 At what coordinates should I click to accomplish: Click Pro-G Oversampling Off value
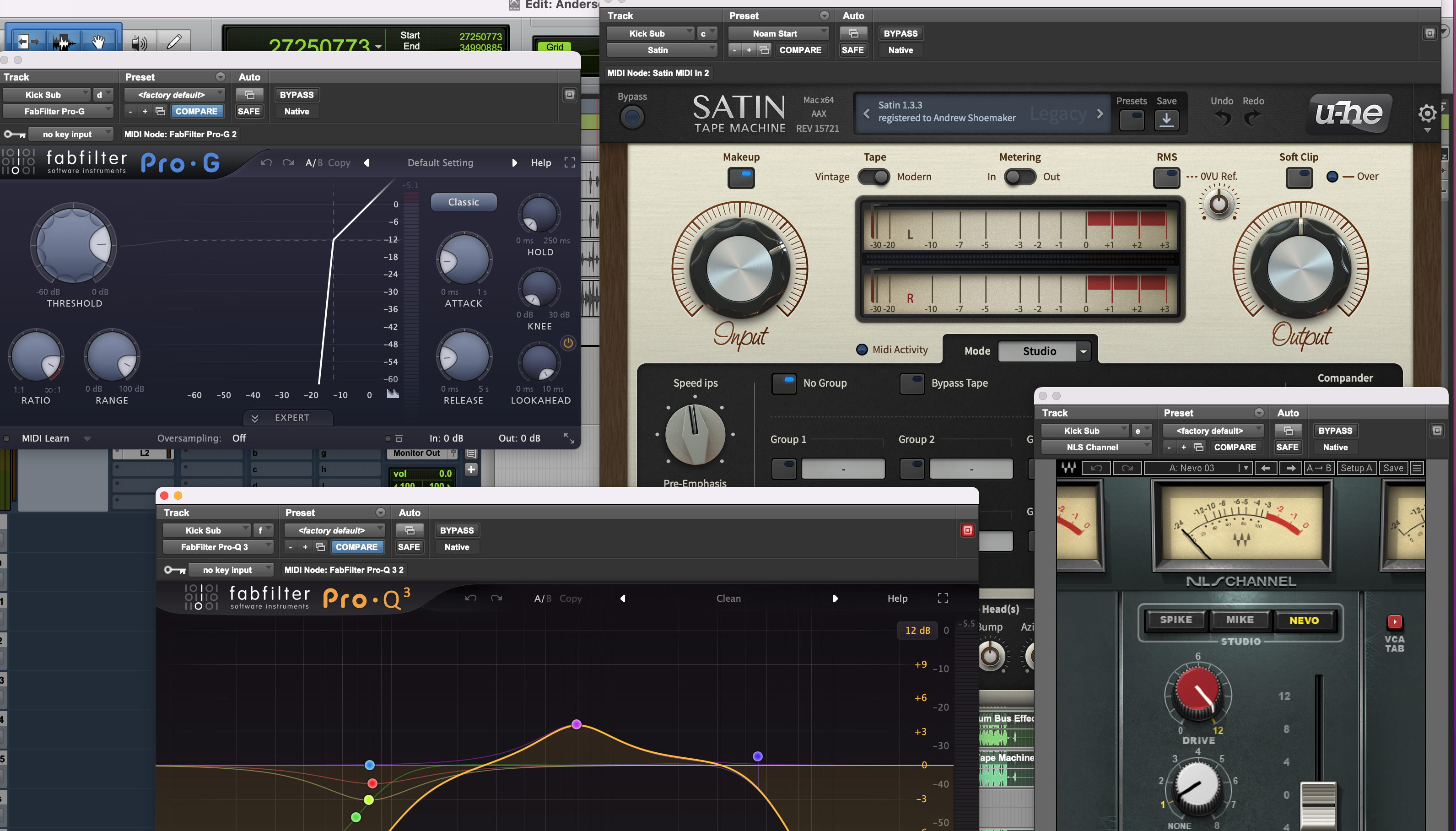coord(239,438)
